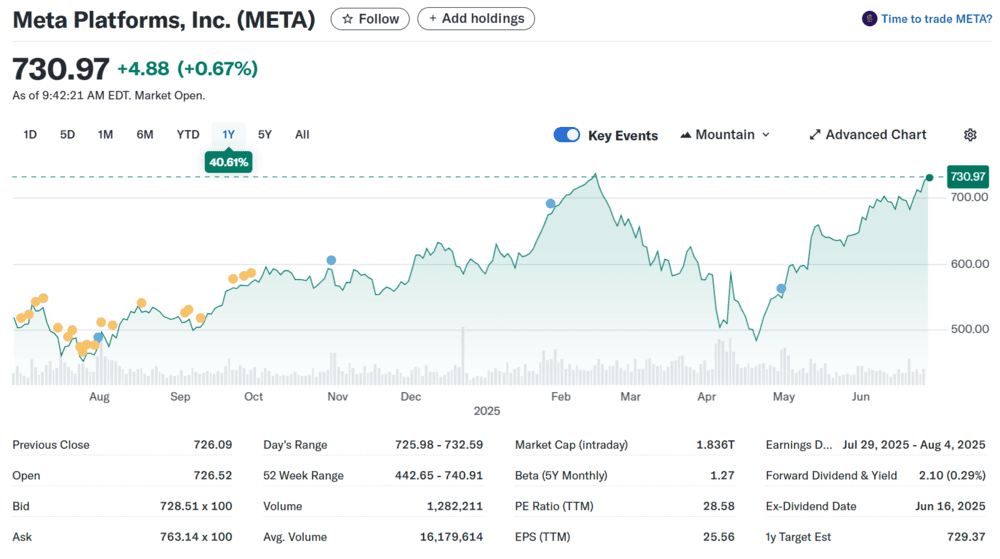Click the Avg. Volume value 16,179,614
Image resolution: width=1000 pixels, height=559 pixels.
click(451, 537)
